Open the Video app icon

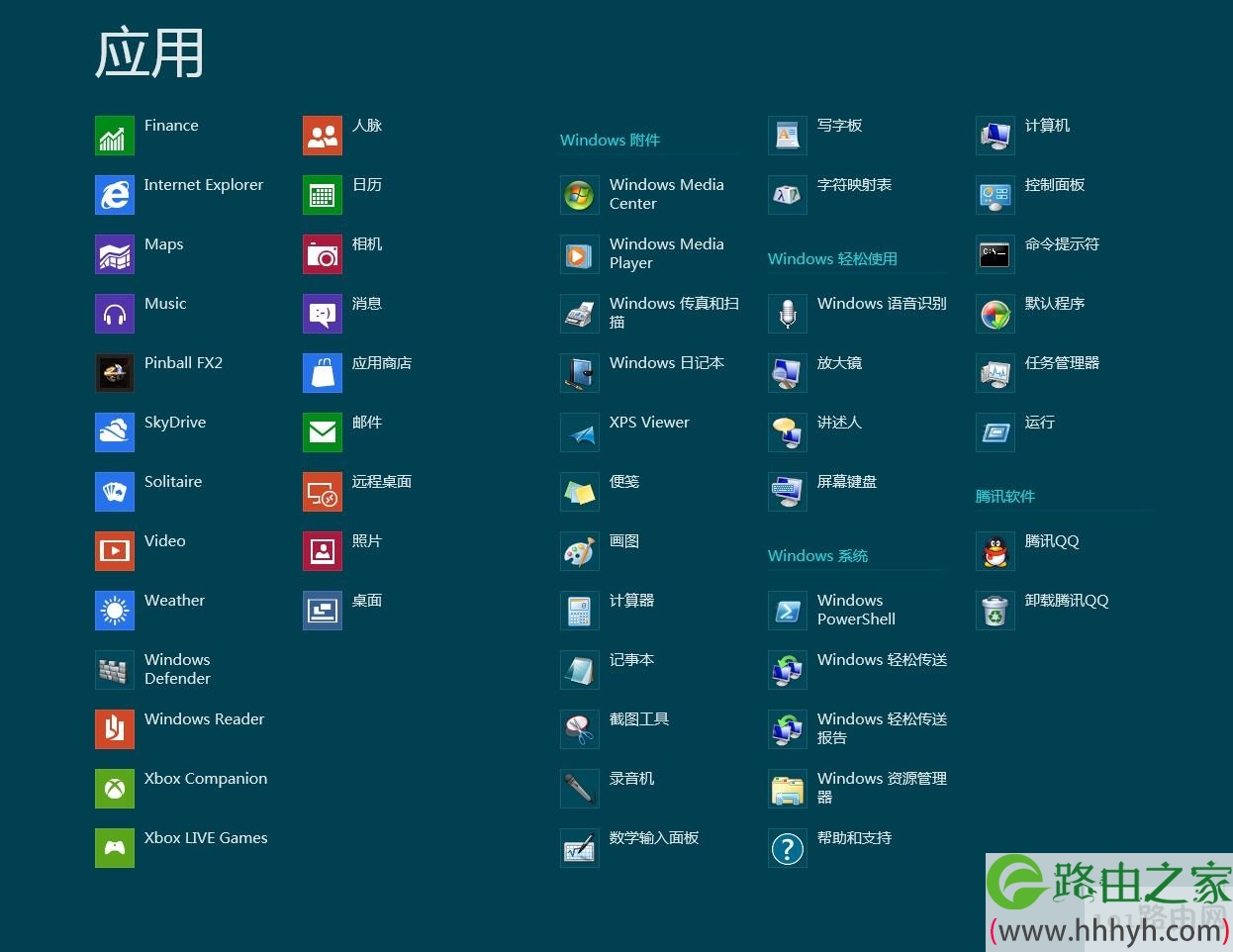click(x=115, y=551)
